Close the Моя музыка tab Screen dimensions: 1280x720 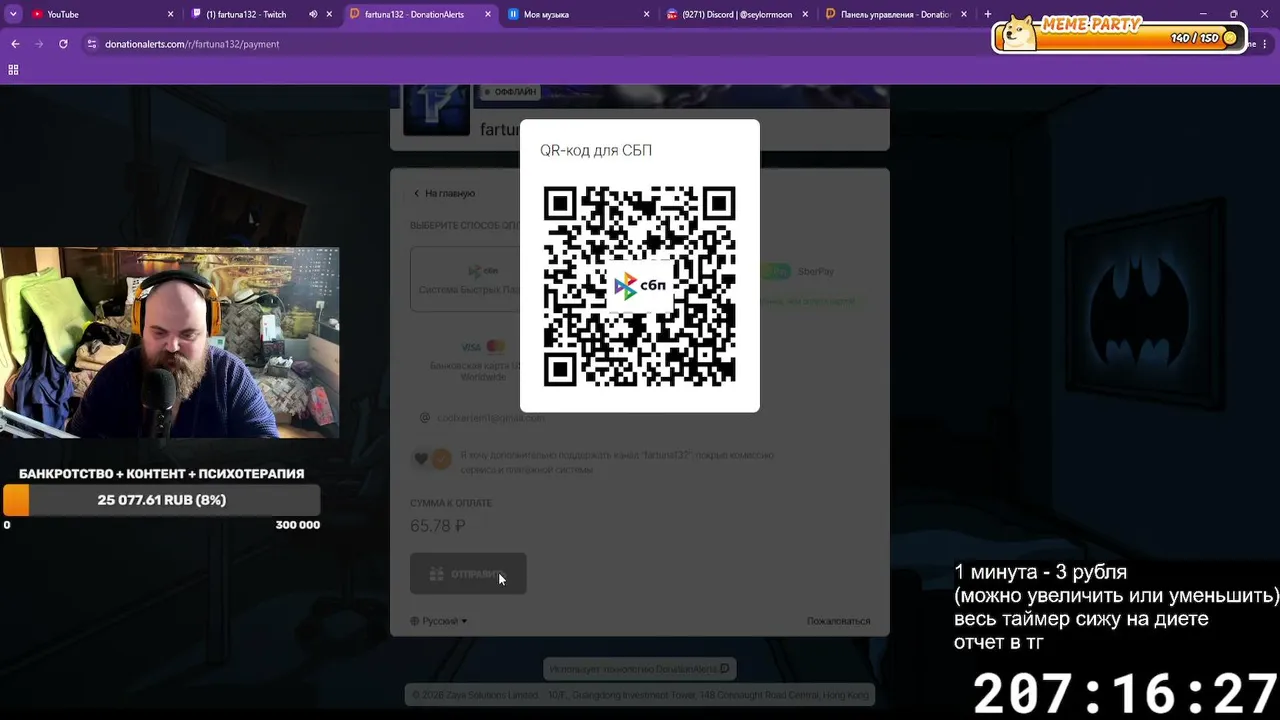tap(647, 14)
